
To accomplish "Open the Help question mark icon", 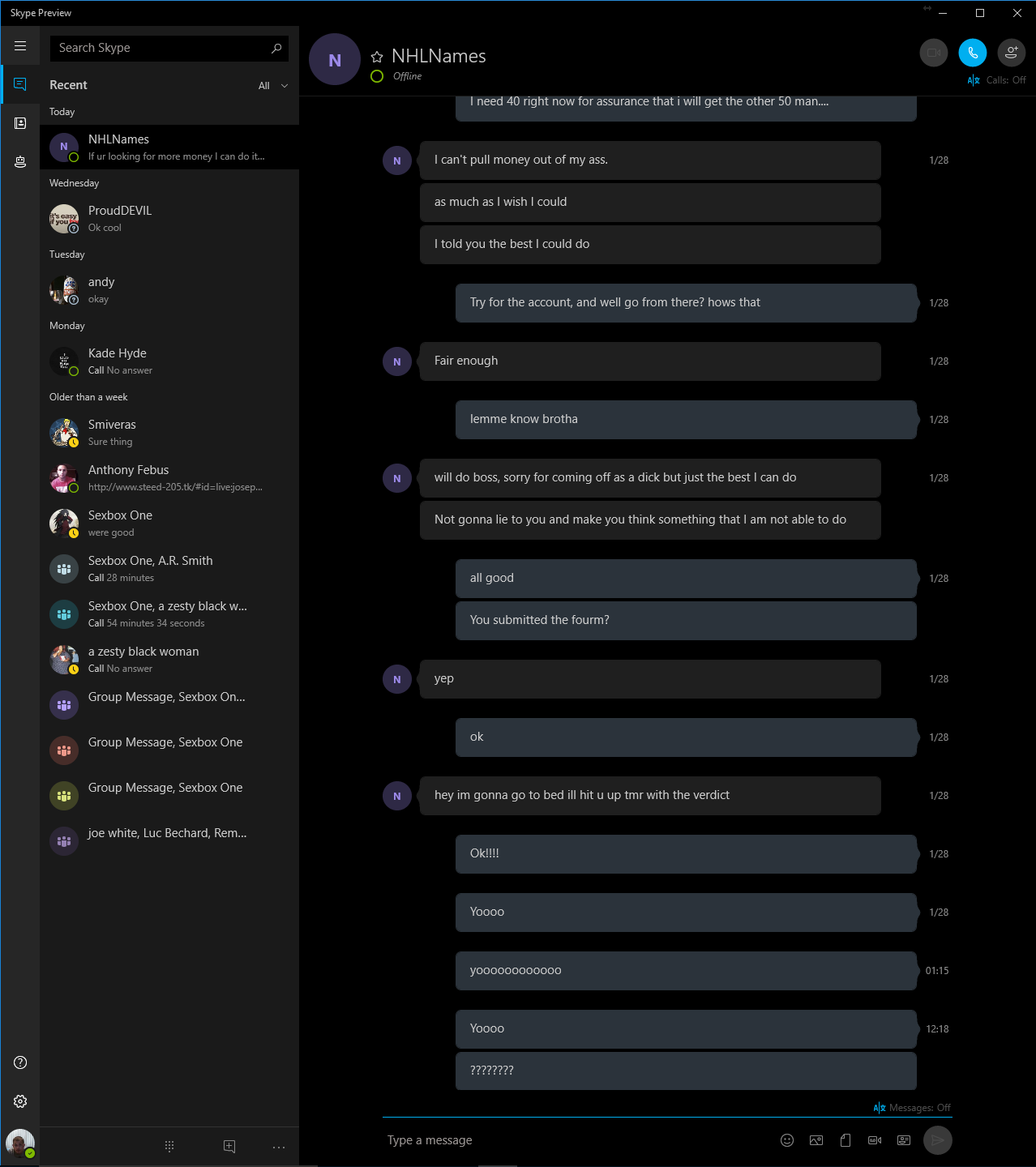I will (20, 1062).
